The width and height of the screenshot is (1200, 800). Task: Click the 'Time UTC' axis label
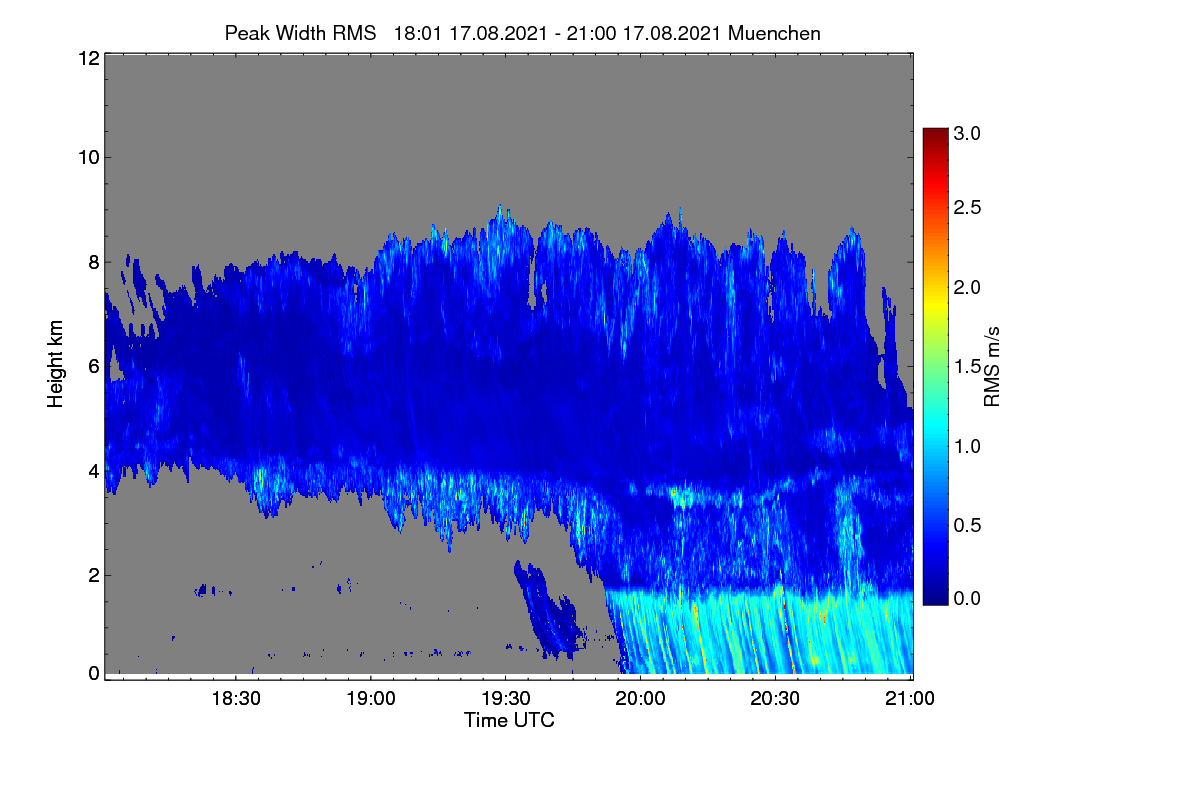509,720
